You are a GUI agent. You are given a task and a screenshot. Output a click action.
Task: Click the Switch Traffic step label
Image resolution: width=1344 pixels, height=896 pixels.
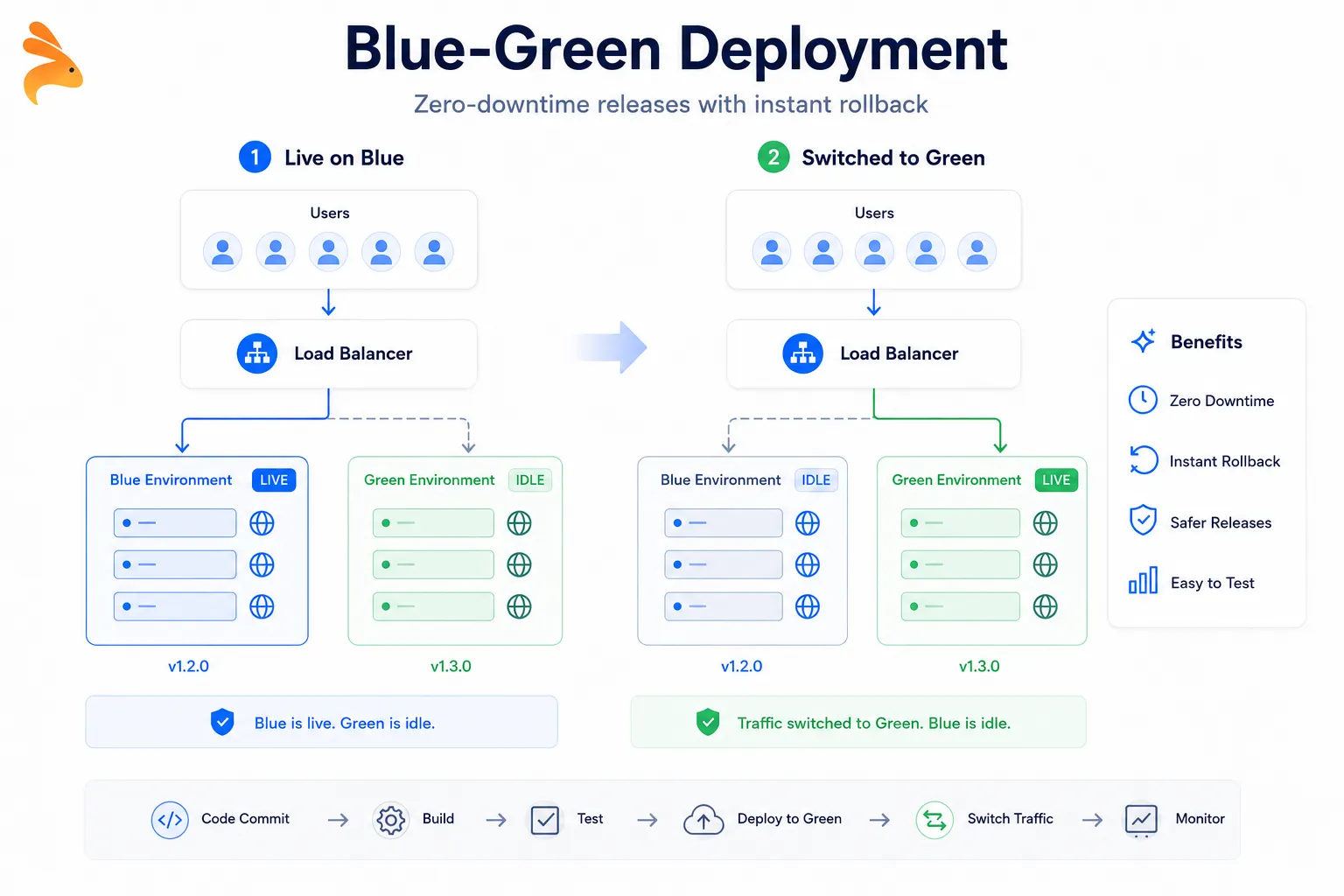click(x=1011, y=819)
